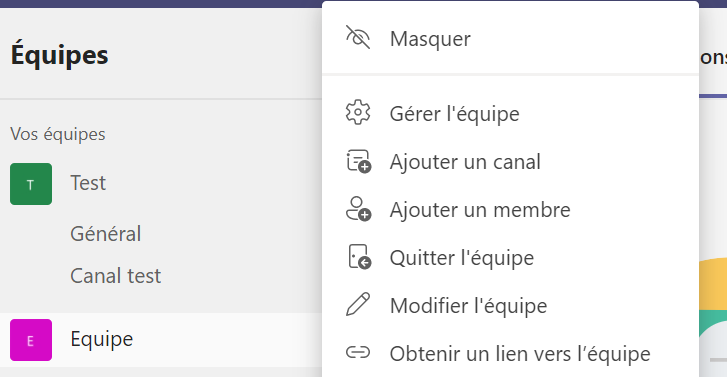The image size is (727, 377).
Task: Choose Ajouter un membre
Action: pos(510,210)
